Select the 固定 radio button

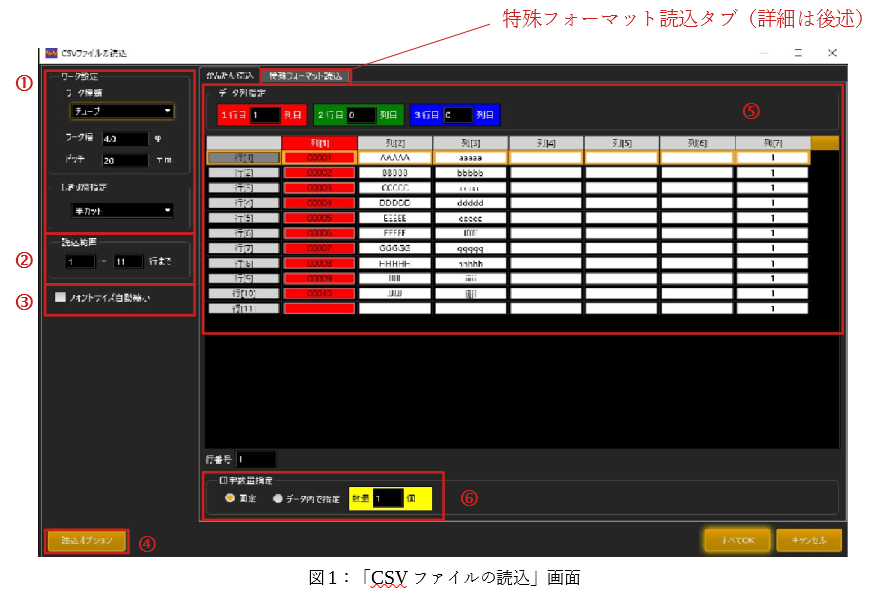(230, 498)
